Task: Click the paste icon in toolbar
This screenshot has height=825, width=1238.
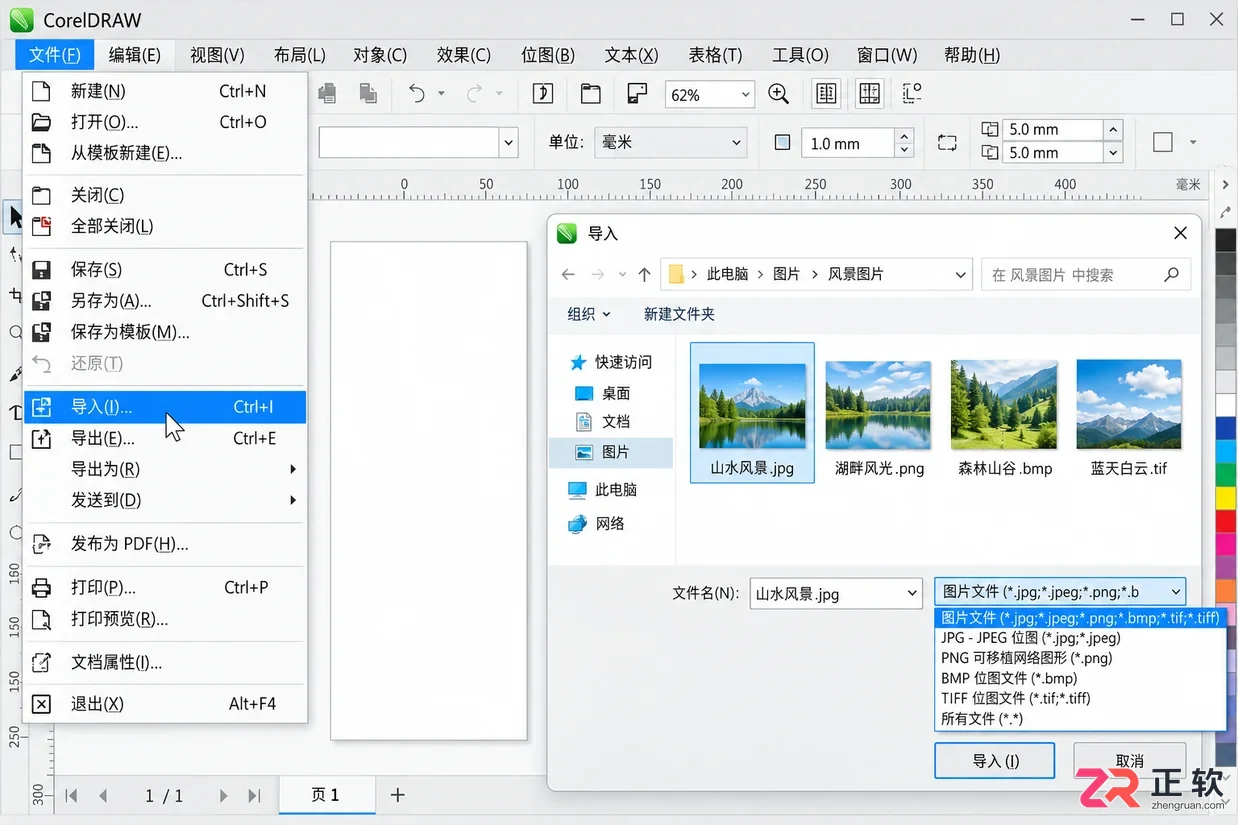Action: click(368, 94)
